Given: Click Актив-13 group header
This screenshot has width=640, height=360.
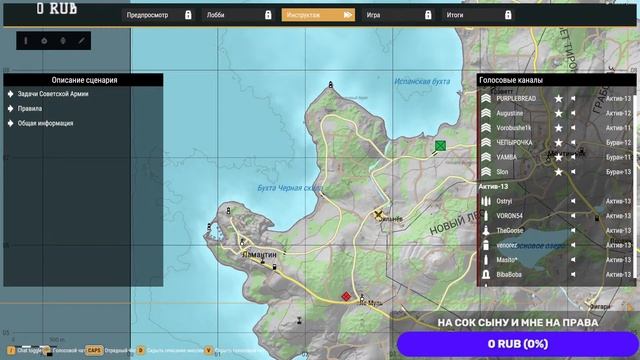Looking at the screenshot, I should [493, 187].
